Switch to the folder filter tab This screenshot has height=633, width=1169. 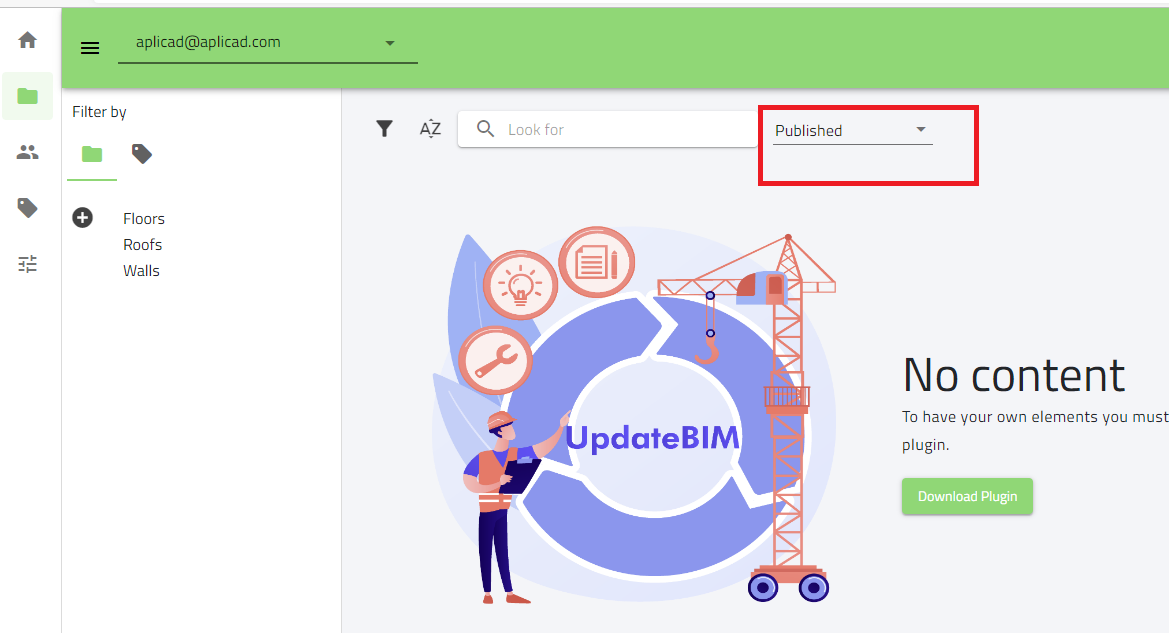tap(92, 154)
